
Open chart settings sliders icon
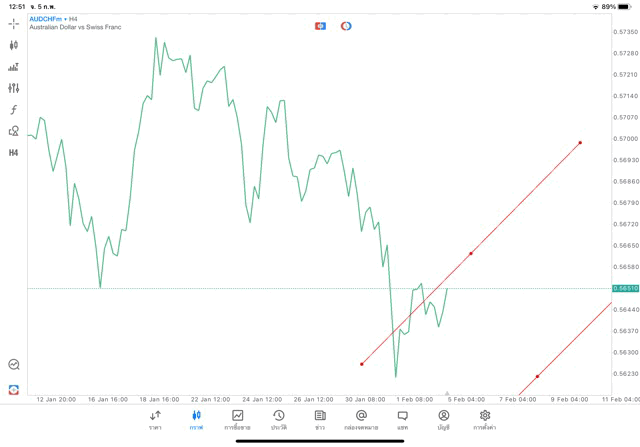pos(14,88)
